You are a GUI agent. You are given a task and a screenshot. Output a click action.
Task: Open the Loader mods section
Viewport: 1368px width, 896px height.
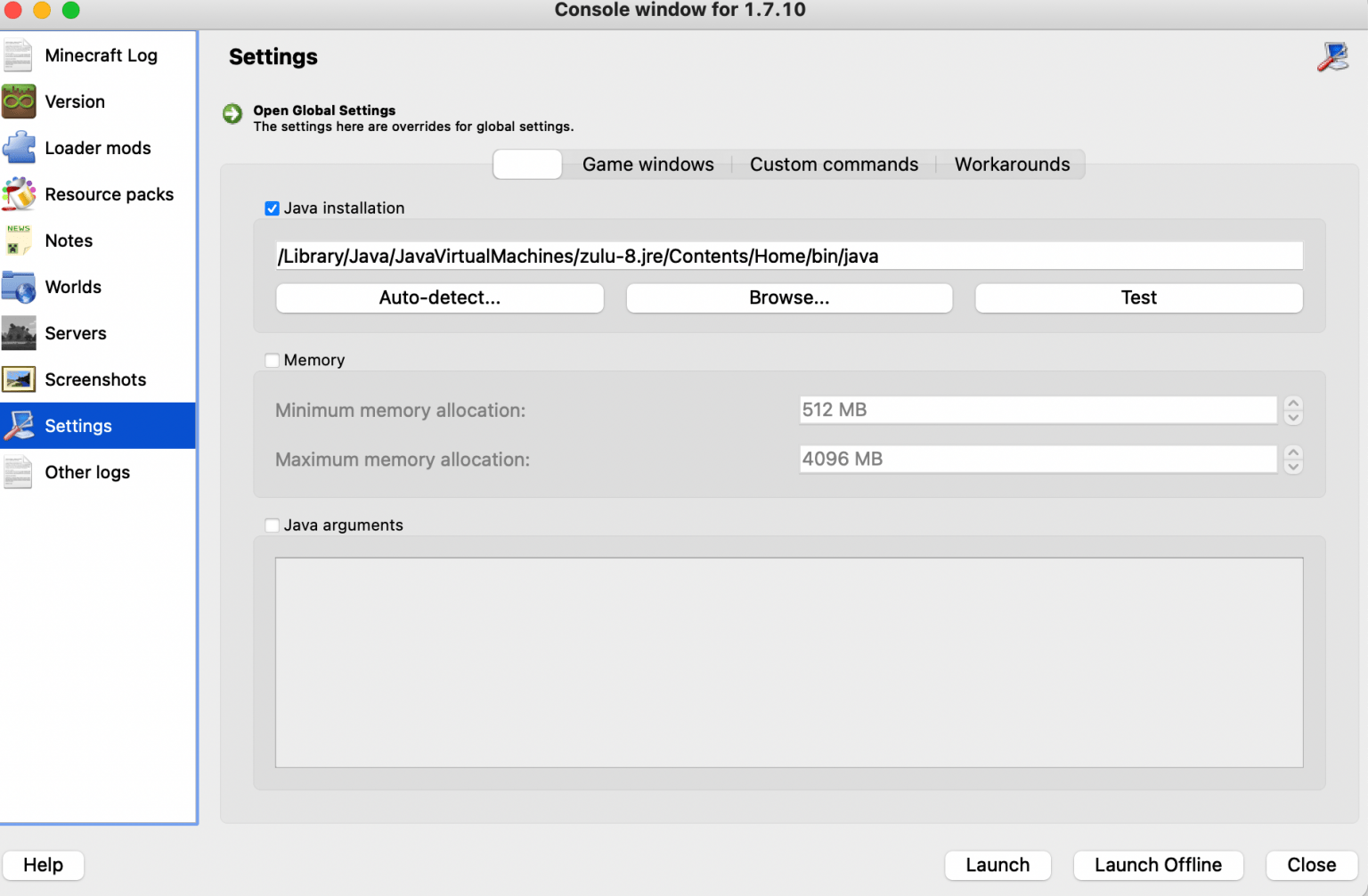[98, 148]
